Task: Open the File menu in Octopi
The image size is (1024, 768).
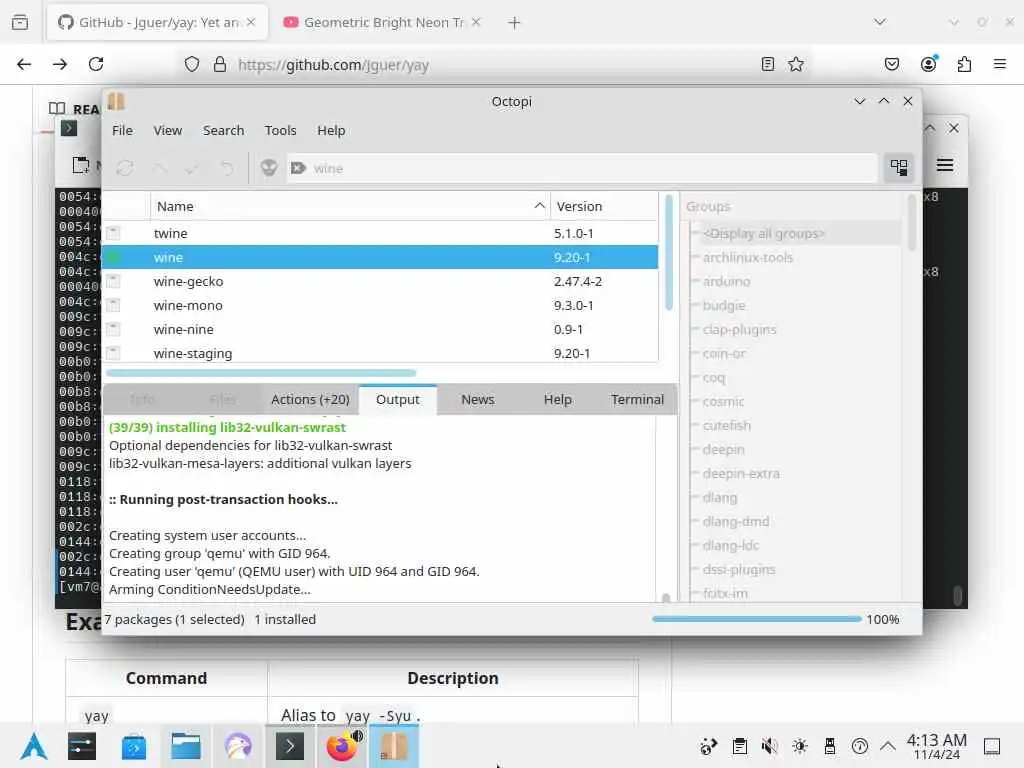Action: pos(122,131)
